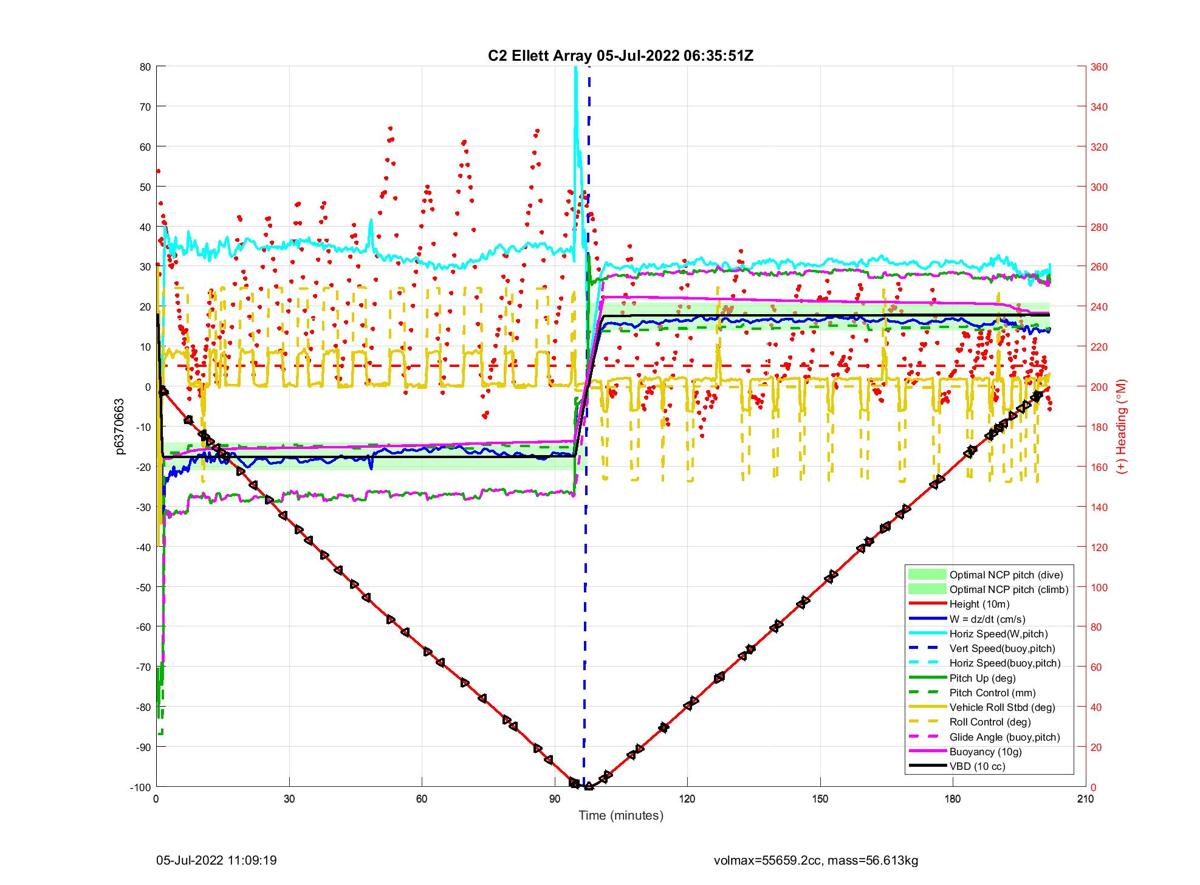Viewport: 1200px width, 885px height.
Task: Click the (+) Heading (°M) axis label
Action: tap(1123, 427)
